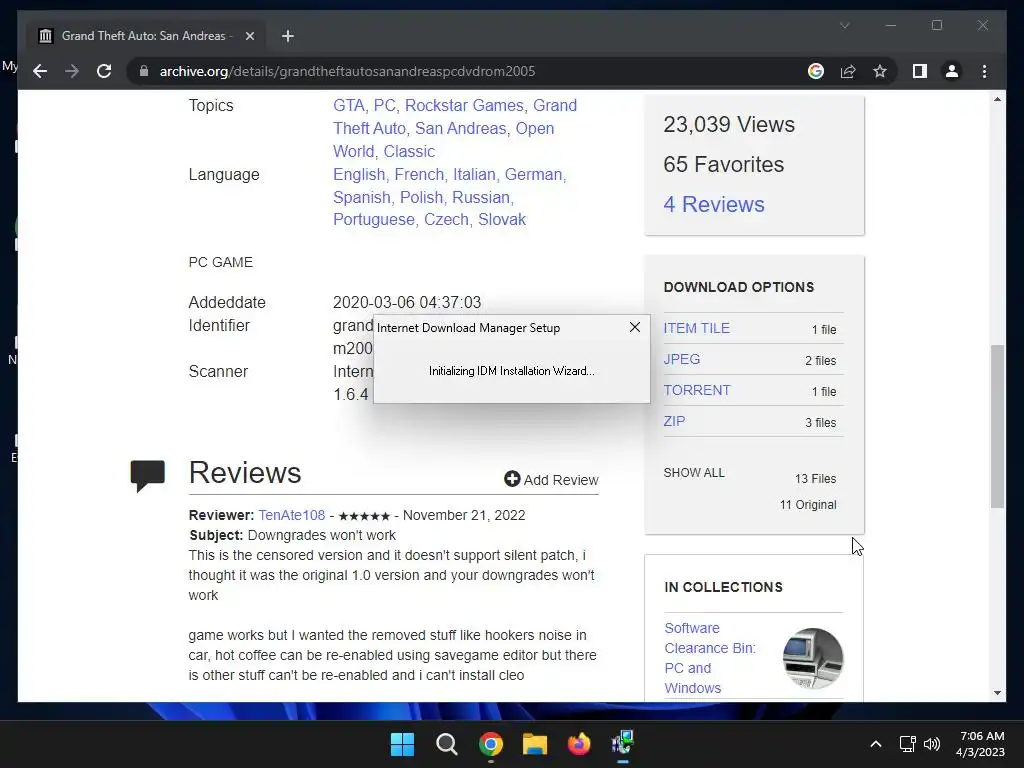Viewport: 1024px width, 768px height.
Task: Click the page scrollbar up arrow
Action: (x=997, y=99)
